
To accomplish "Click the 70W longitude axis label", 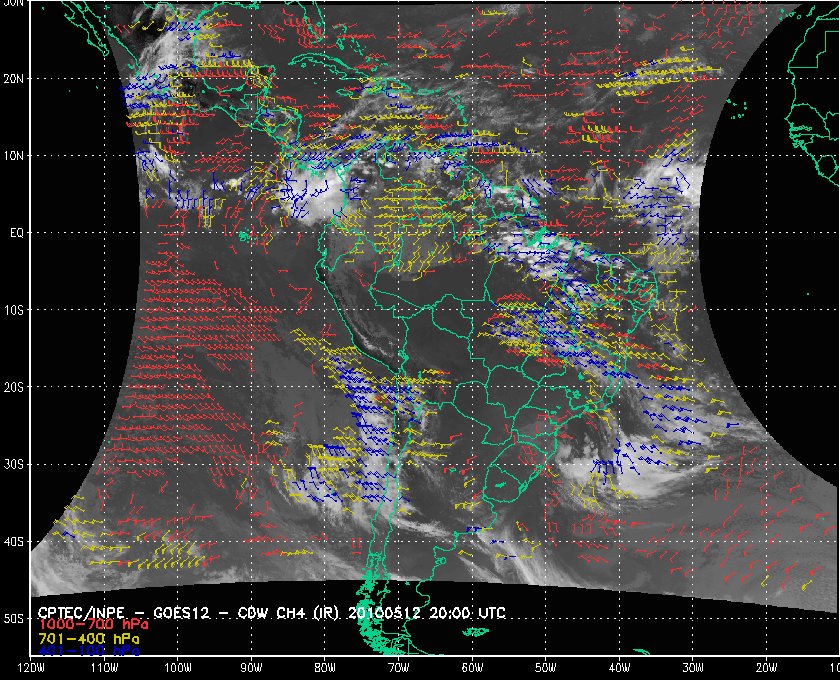I will pos(399,668).
